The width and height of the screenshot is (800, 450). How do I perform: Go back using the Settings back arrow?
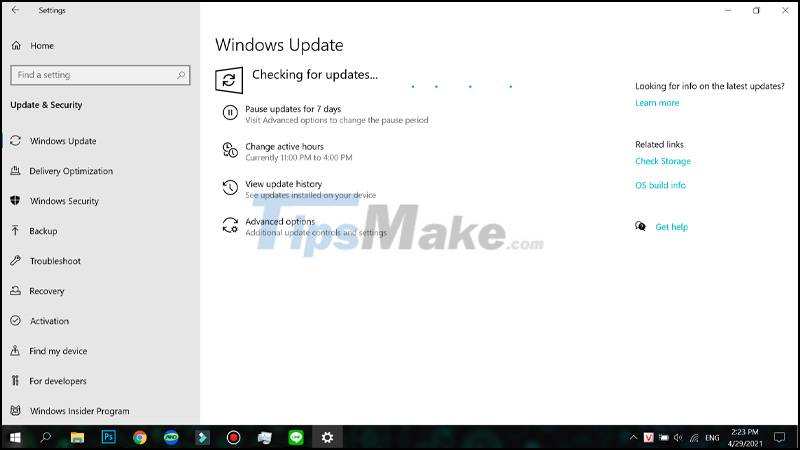tap(15, 10)
